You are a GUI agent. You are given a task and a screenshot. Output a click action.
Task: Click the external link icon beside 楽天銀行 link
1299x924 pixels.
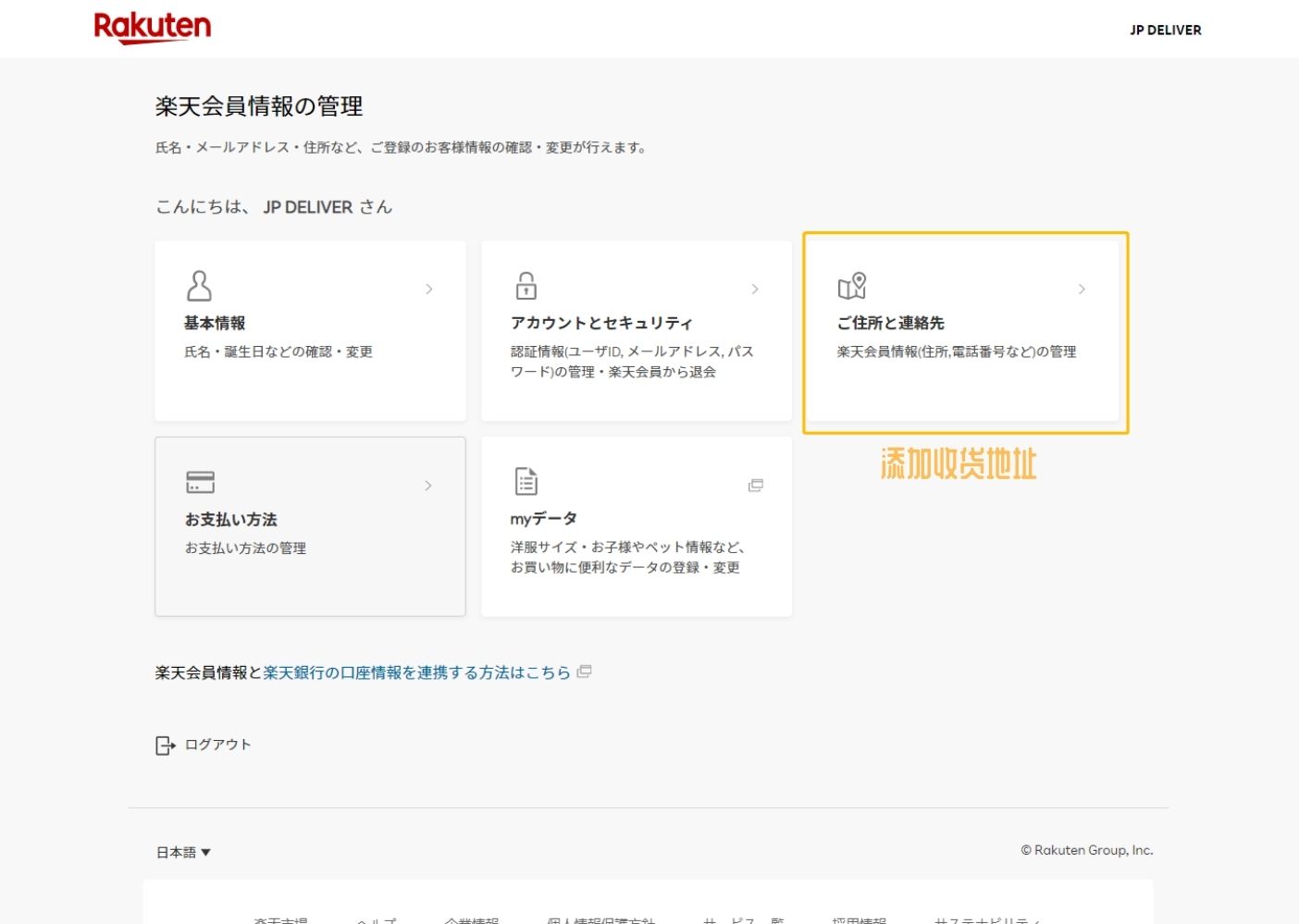click(584, 672)
